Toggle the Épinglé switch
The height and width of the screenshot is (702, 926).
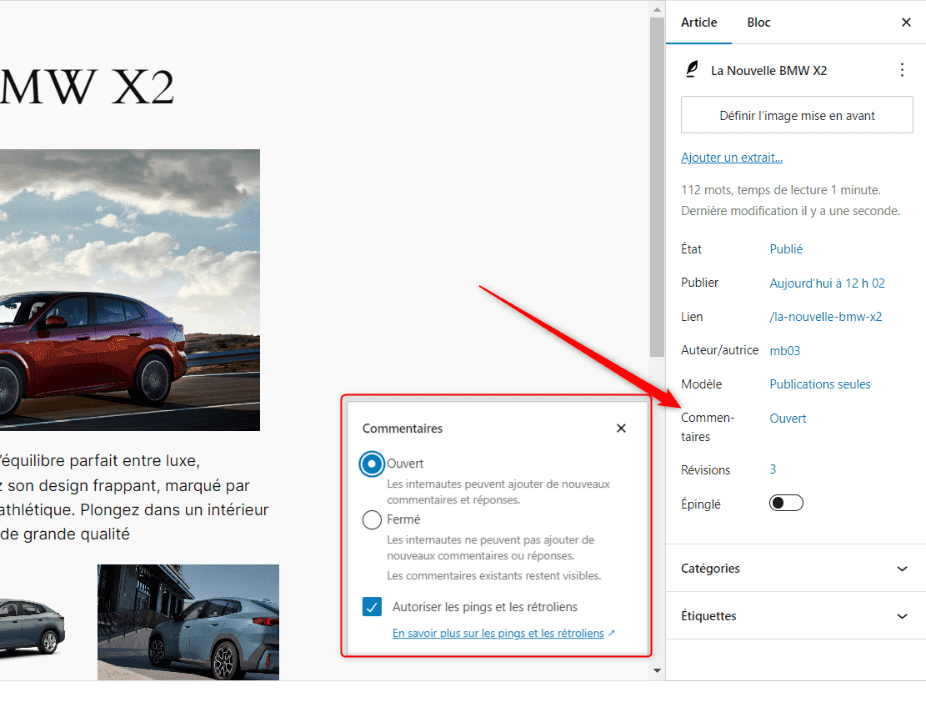786,503
